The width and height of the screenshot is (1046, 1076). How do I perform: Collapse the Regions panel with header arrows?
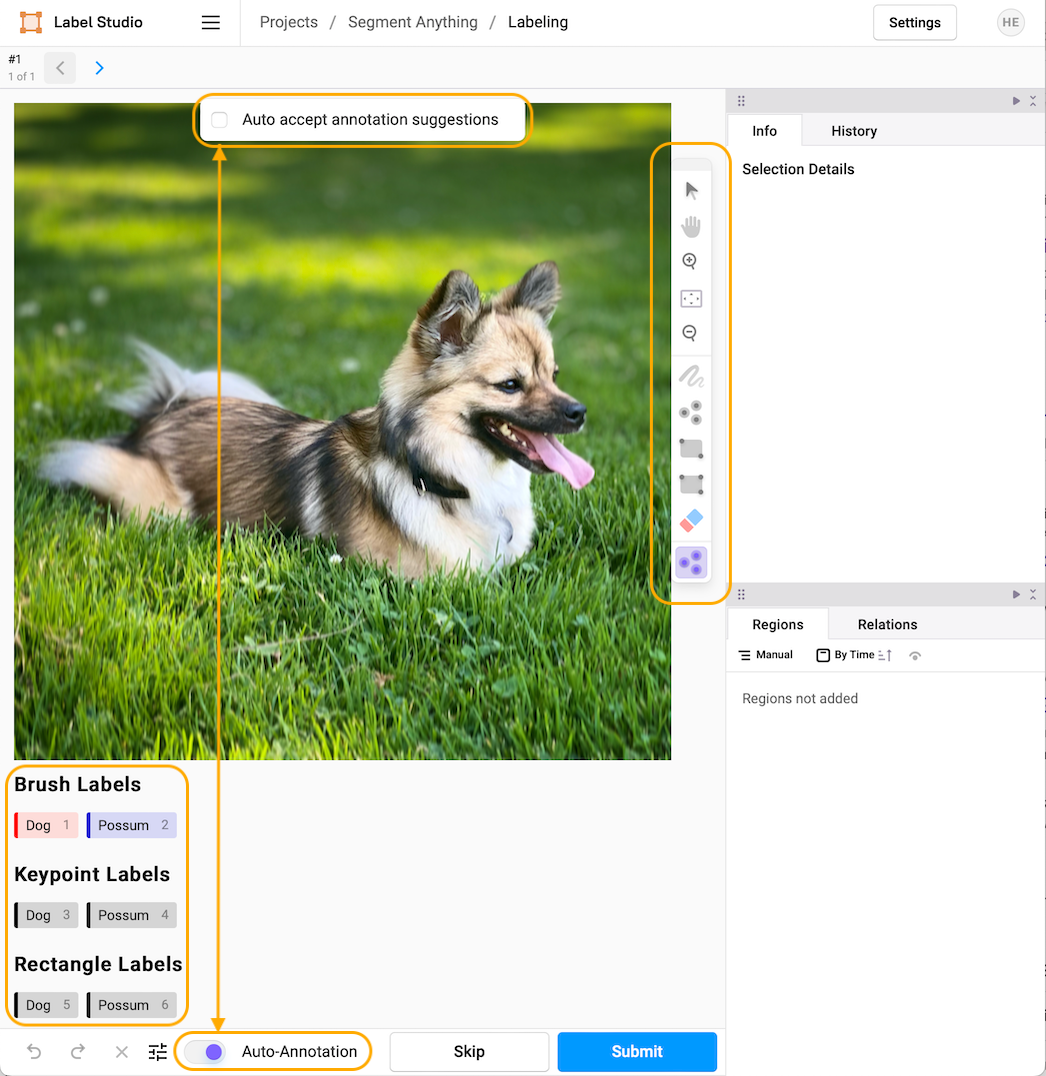[1033, 595]
